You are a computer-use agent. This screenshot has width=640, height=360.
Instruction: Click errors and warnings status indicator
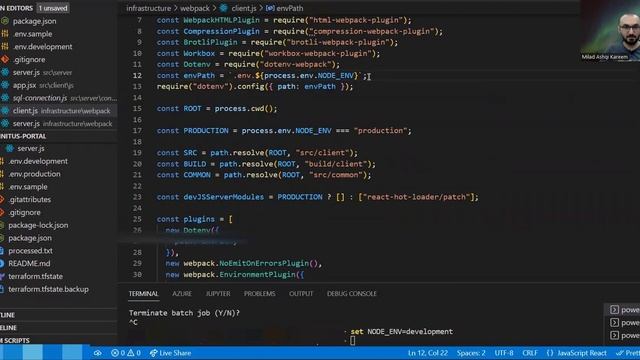click(x=126, y=353)
